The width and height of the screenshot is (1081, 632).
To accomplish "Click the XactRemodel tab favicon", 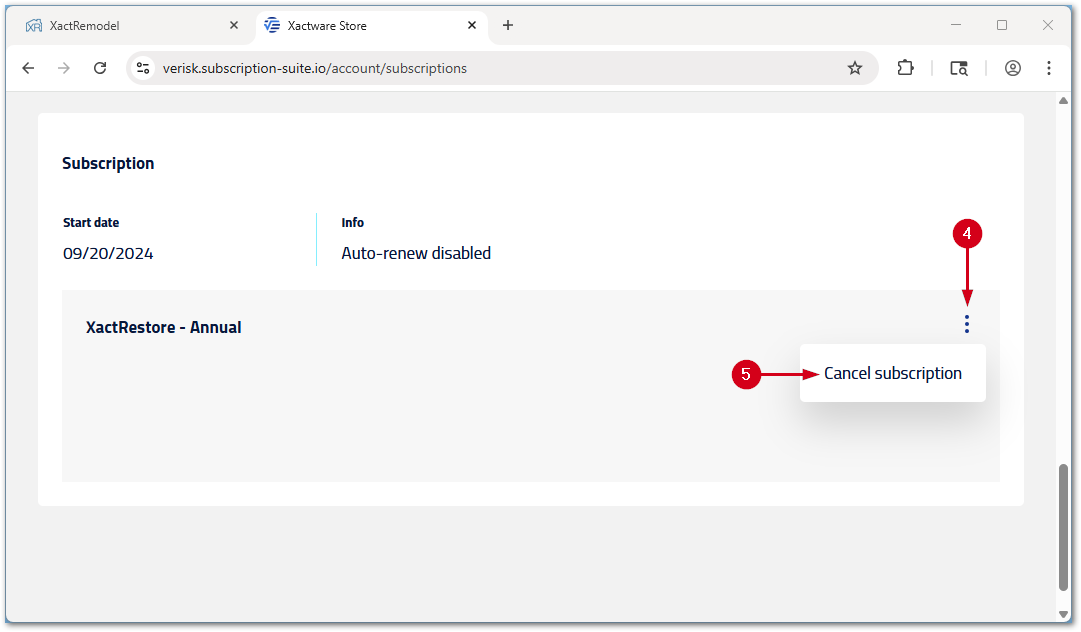I will pos(33,25).
